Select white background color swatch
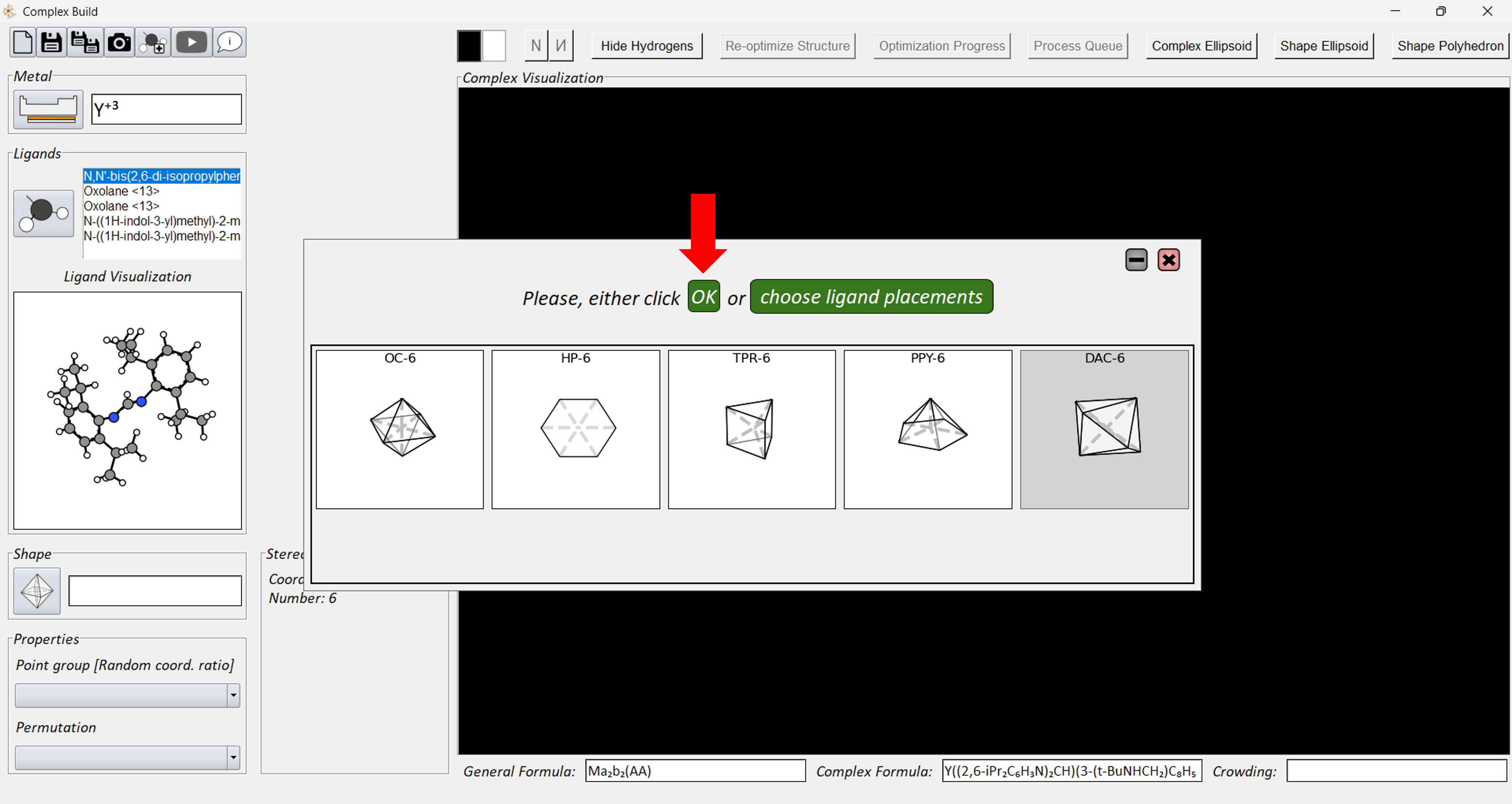The width and height of the screenshot is (1512, 804). click(493, 46)
